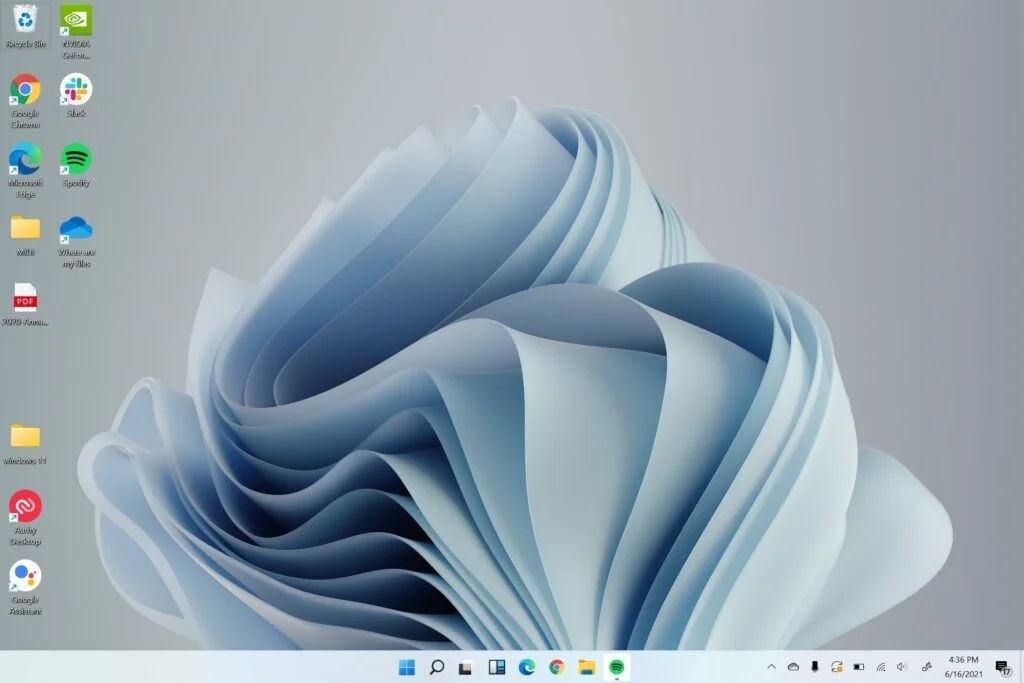Select the Spotify desktop shortcut
Screen dimensions: 1024x683
pyautogui.click(x=76, y=165)
